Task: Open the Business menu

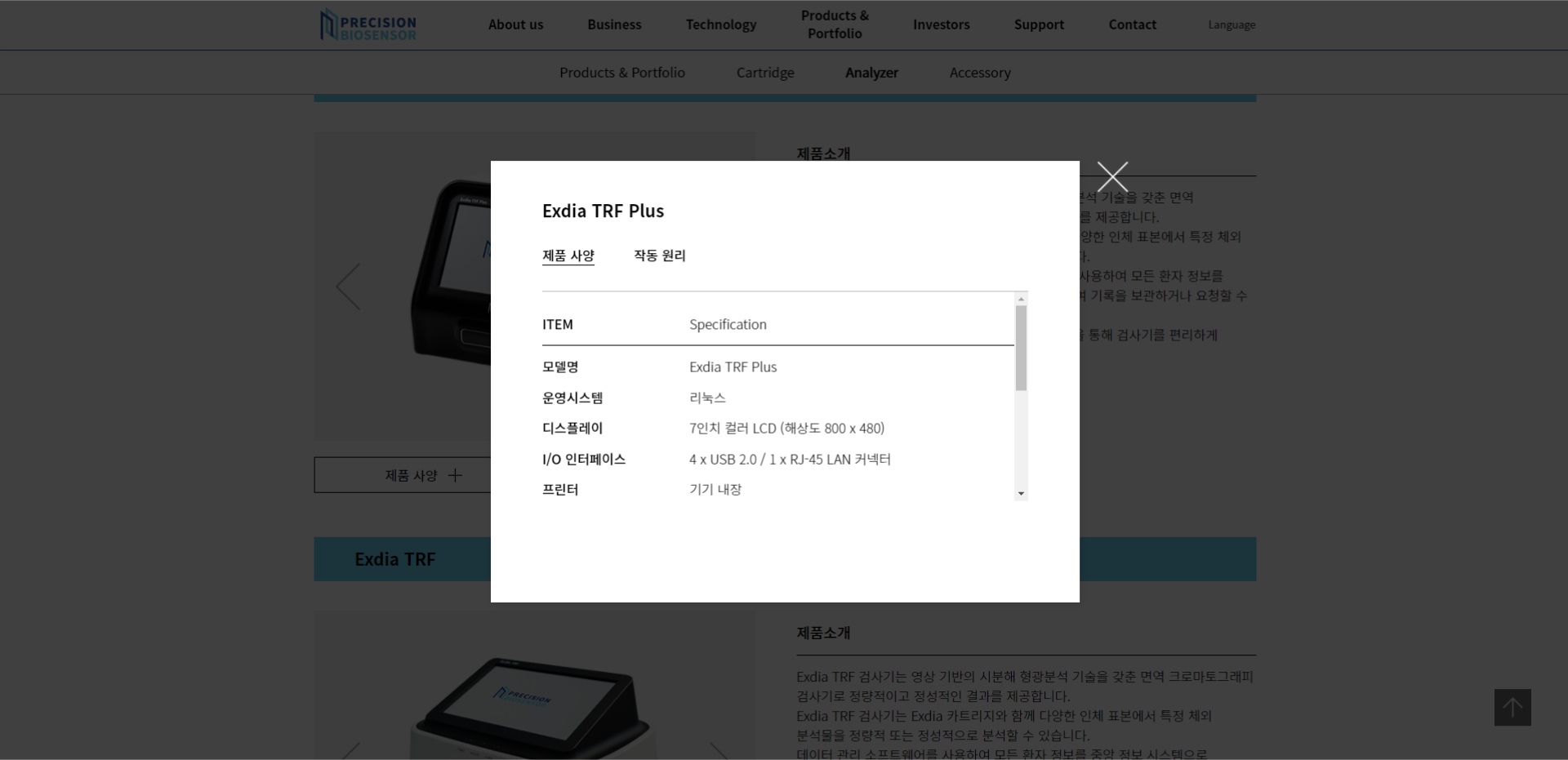Action: click(614, 24)
